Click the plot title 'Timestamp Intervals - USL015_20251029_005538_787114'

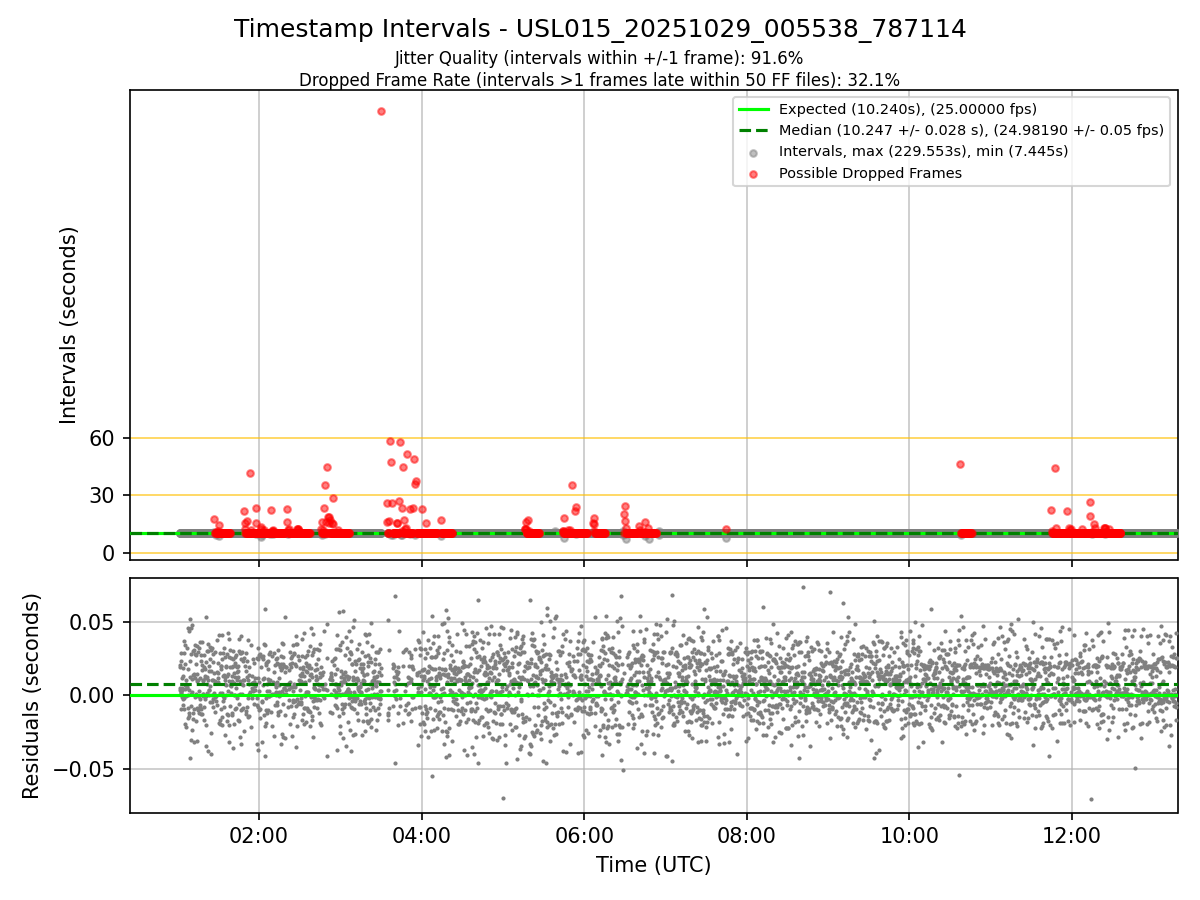coord(600,29)
